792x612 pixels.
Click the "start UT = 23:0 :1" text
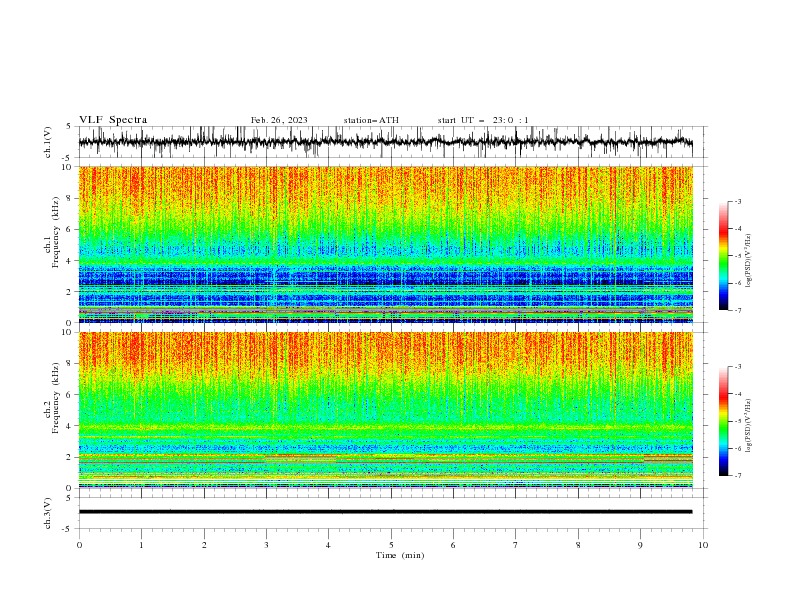(483, 120)
